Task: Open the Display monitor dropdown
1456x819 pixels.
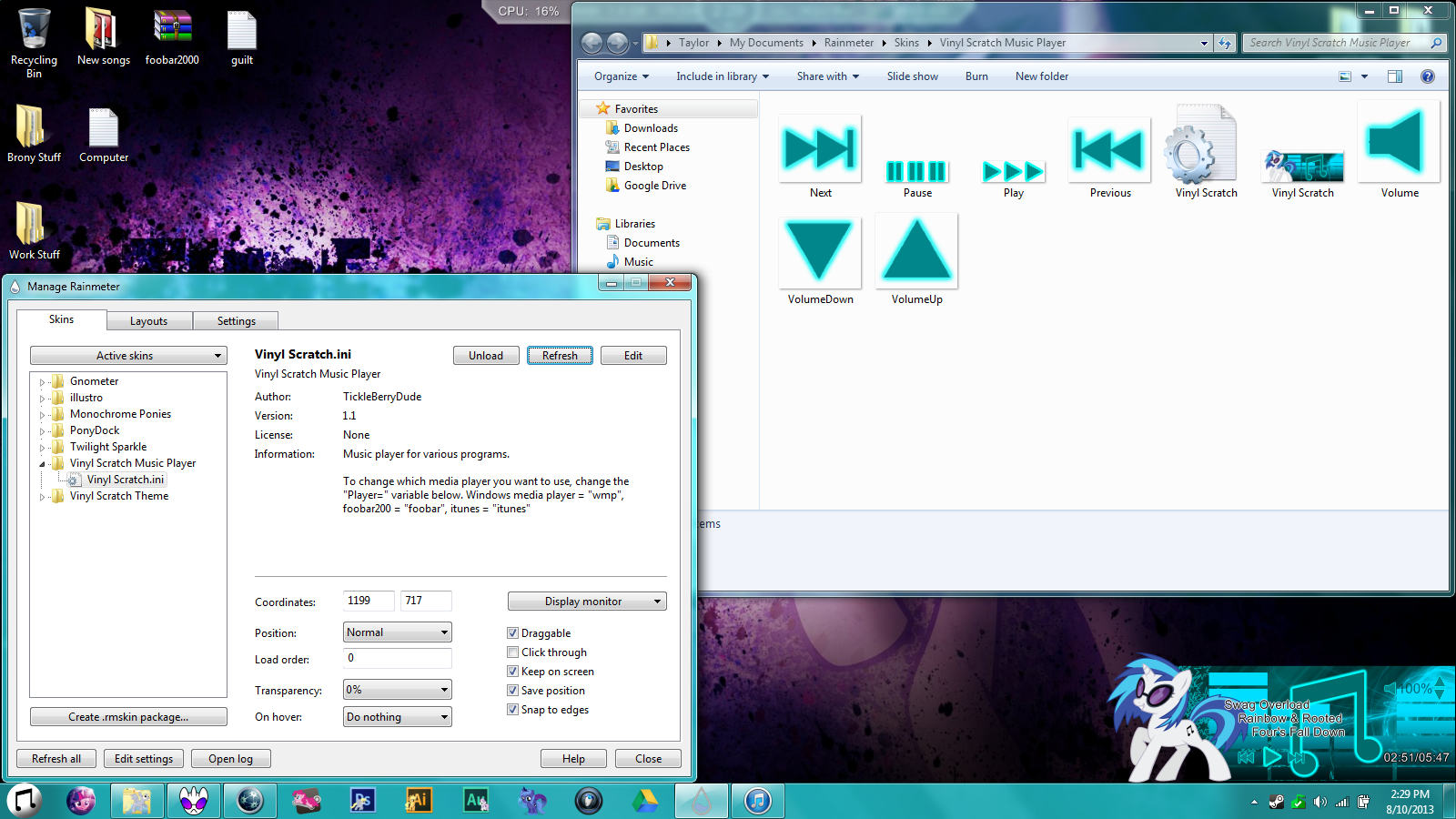Action: 587,602
